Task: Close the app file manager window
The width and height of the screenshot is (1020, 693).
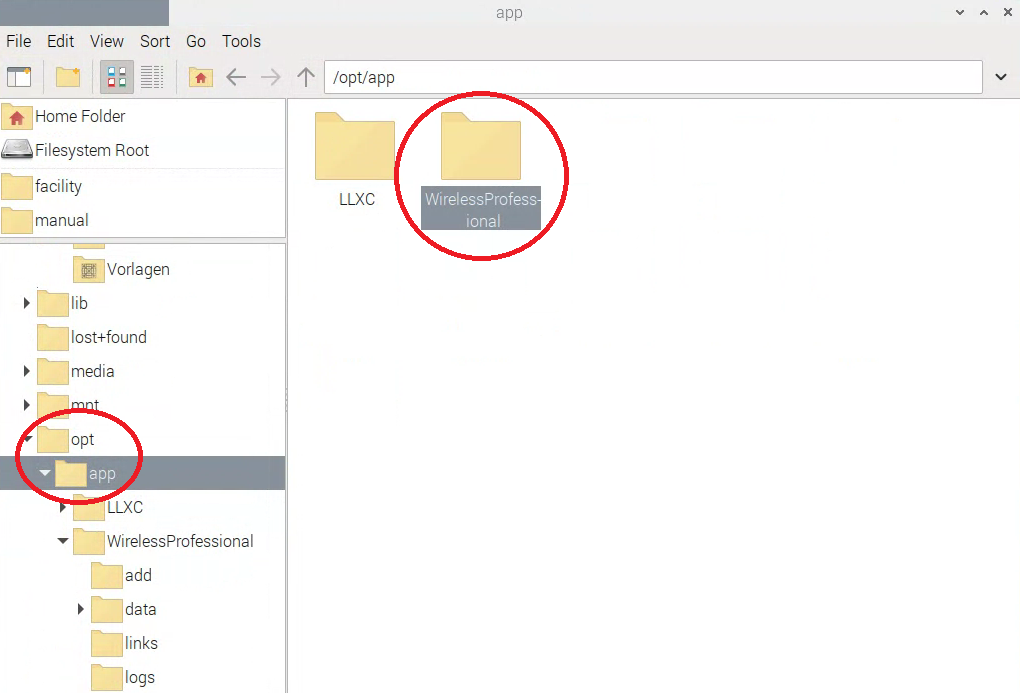Action: [1008, 12]
